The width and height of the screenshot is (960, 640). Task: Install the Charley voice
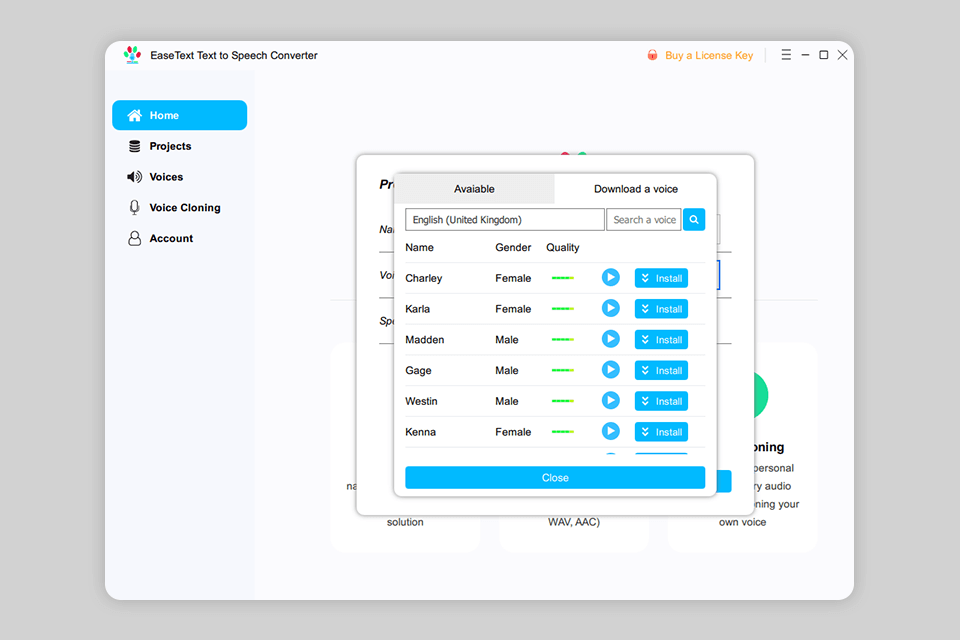click(661, 278)
